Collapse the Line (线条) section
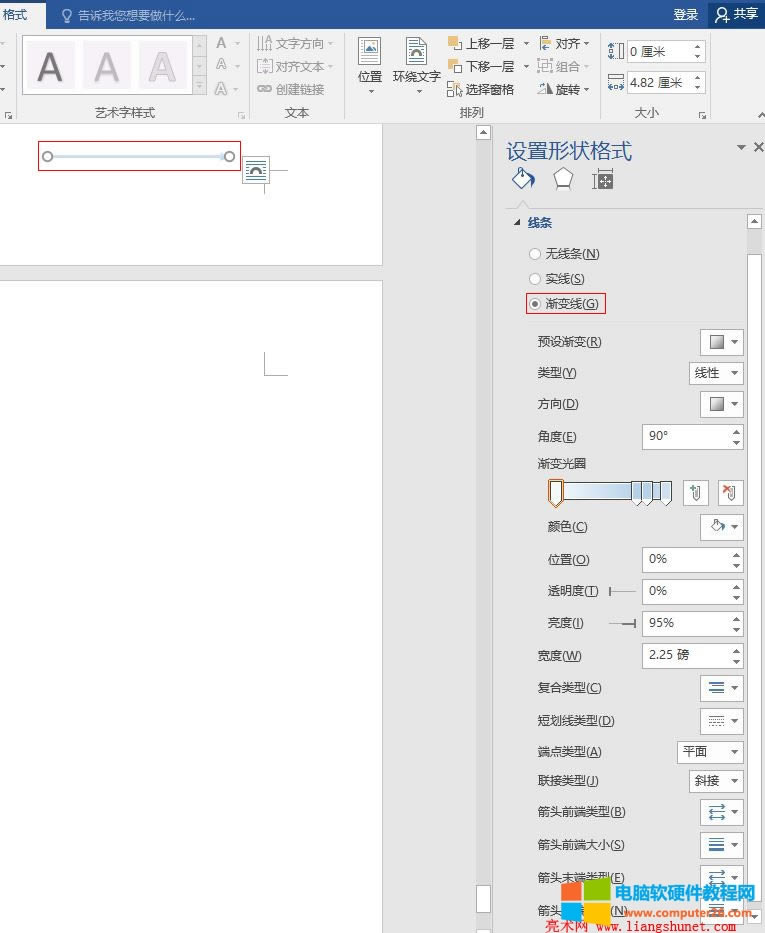Screen dimensions: 765x933 tap(518, 223)
